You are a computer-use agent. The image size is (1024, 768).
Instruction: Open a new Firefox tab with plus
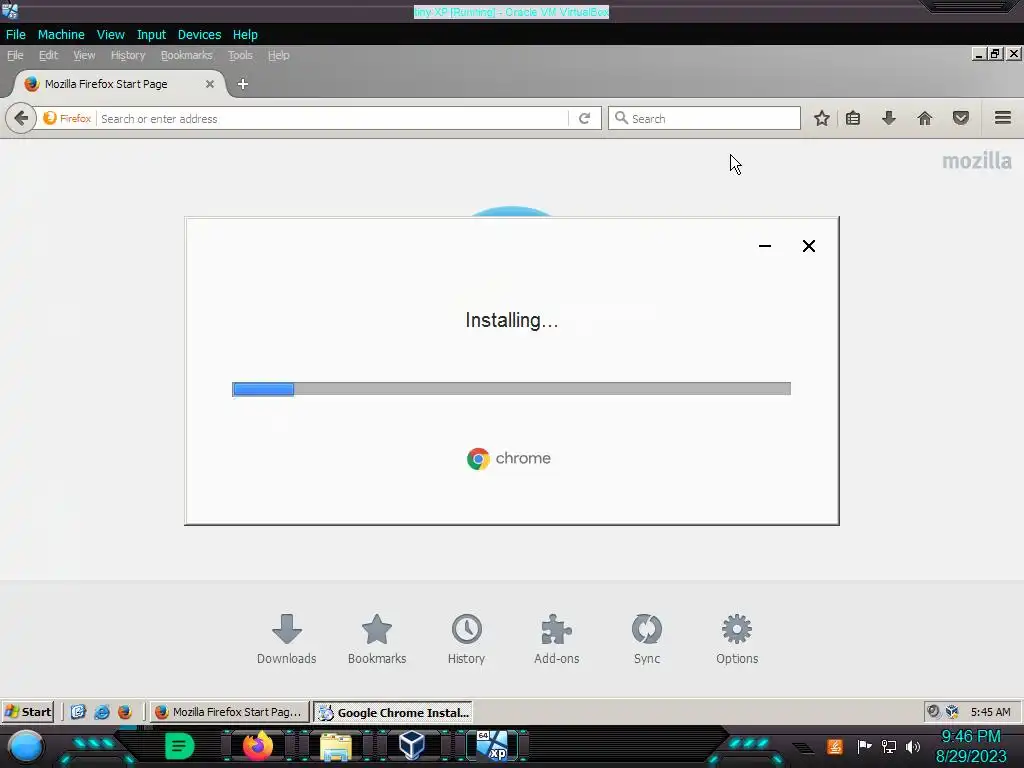[x=242, y=84]
